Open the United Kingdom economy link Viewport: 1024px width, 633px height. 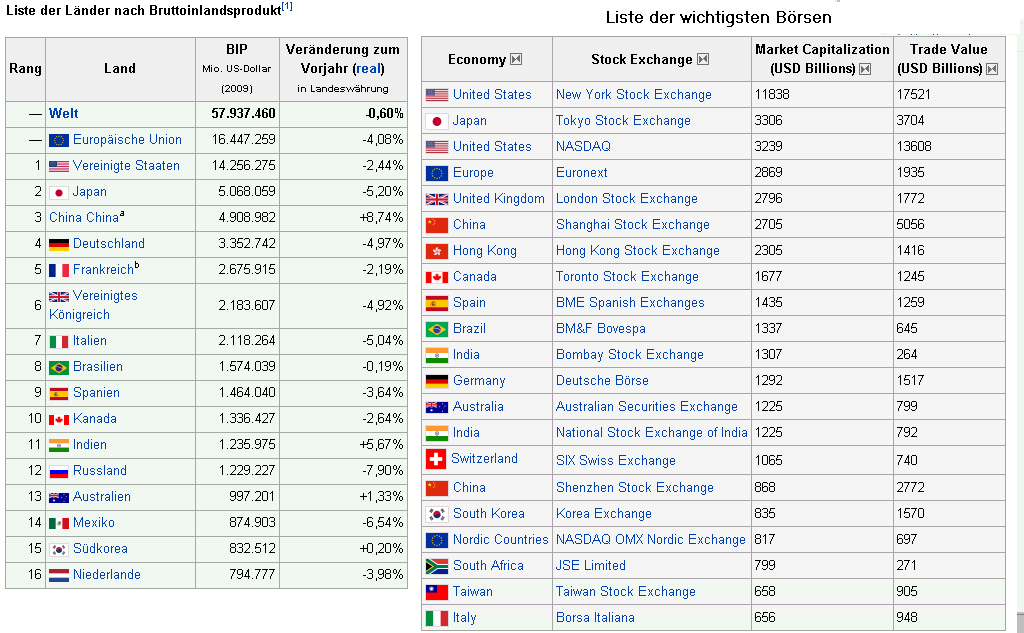point(498,199)
